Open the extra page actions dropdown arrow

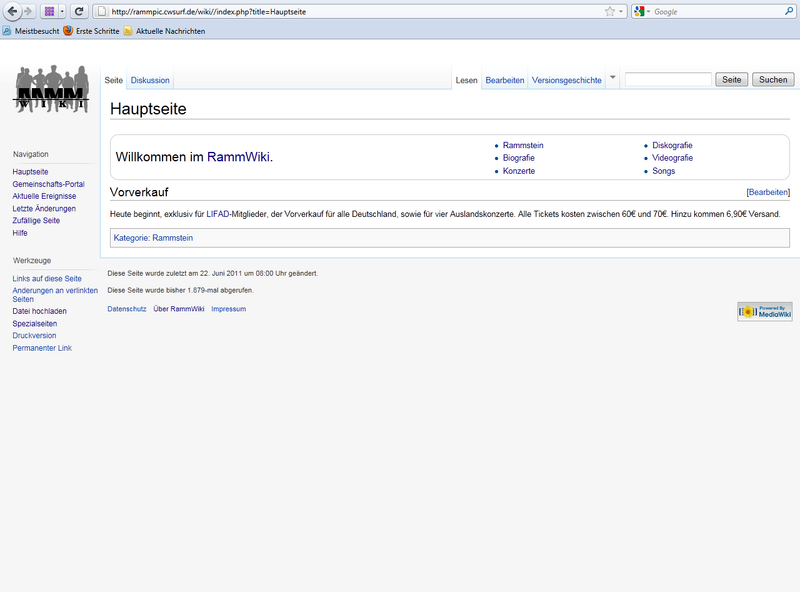pyautogui.click(x=614, y=79)
